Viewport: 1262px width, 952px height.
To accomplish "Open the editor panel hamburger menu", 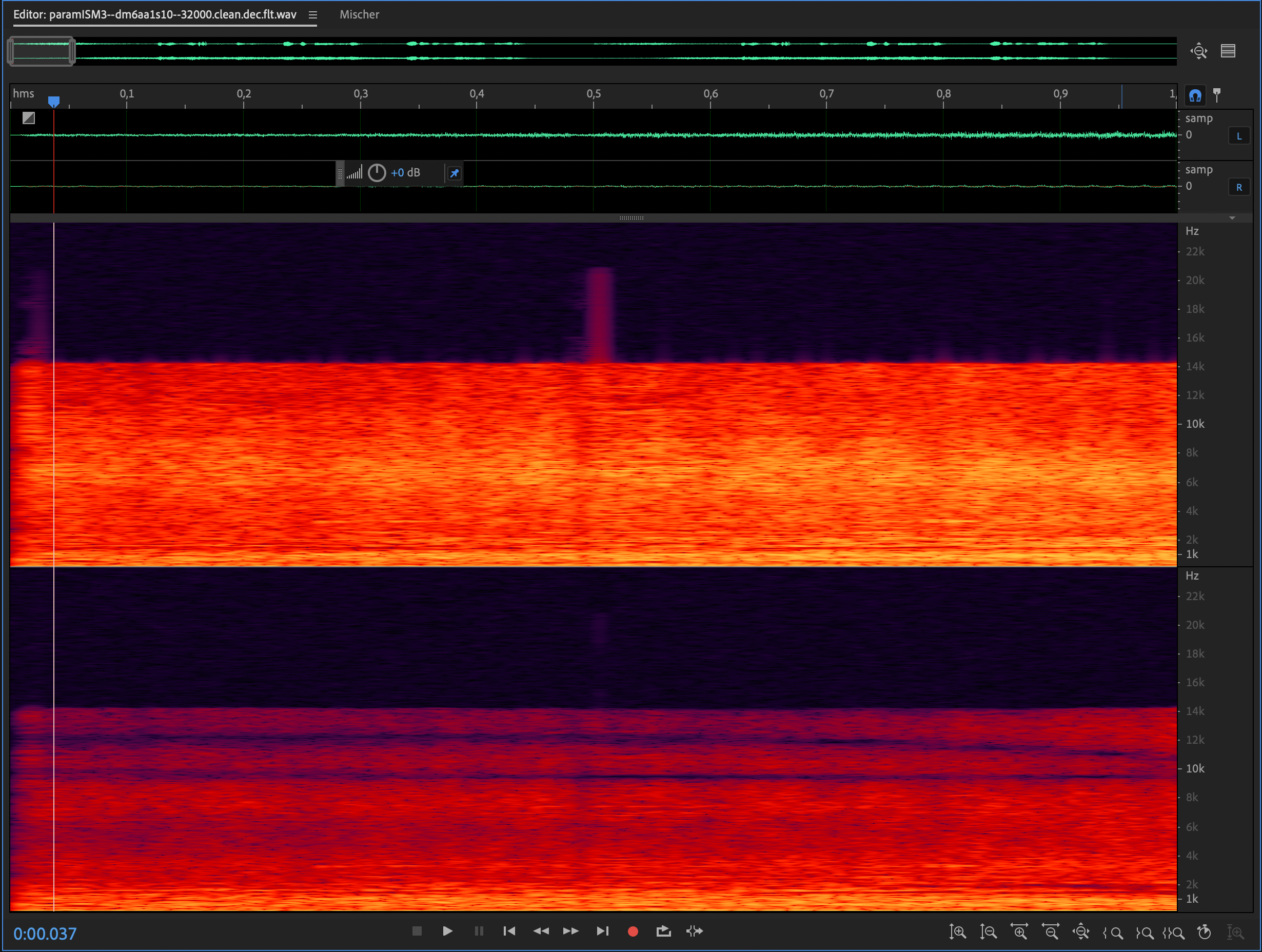I will [x=312, y=15].
